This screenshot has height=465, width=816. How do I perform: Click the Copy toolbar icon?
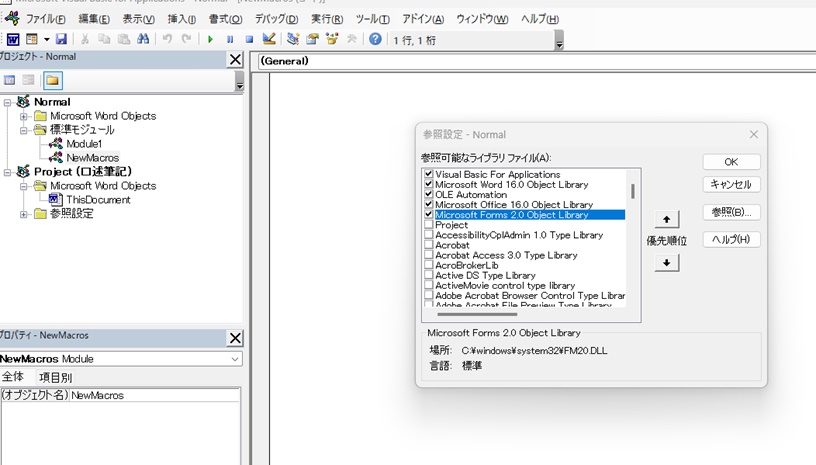[x=104, y=39]
